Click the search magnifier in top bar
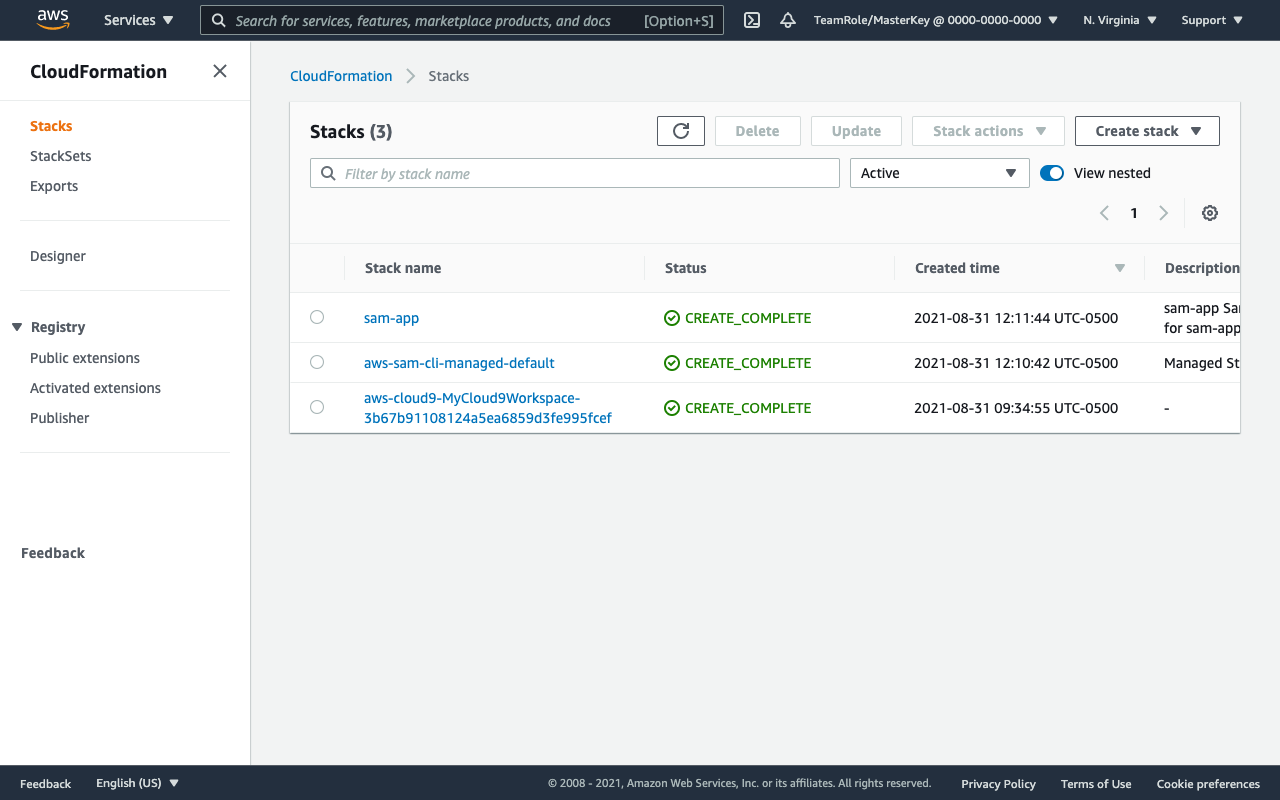1280x800 pixels. [219, 20]
